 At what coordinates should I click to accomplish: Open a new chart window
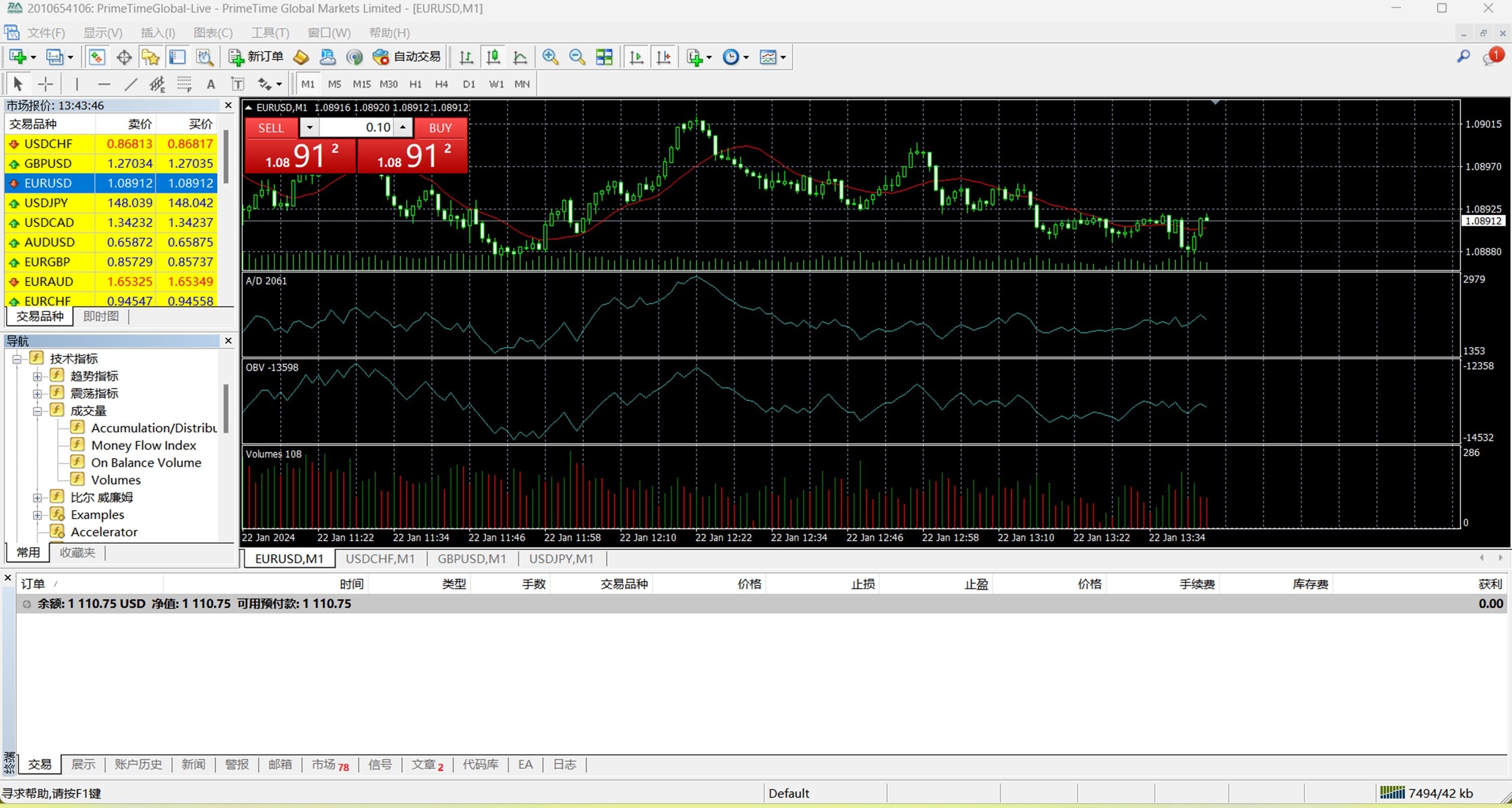point(18,57)
